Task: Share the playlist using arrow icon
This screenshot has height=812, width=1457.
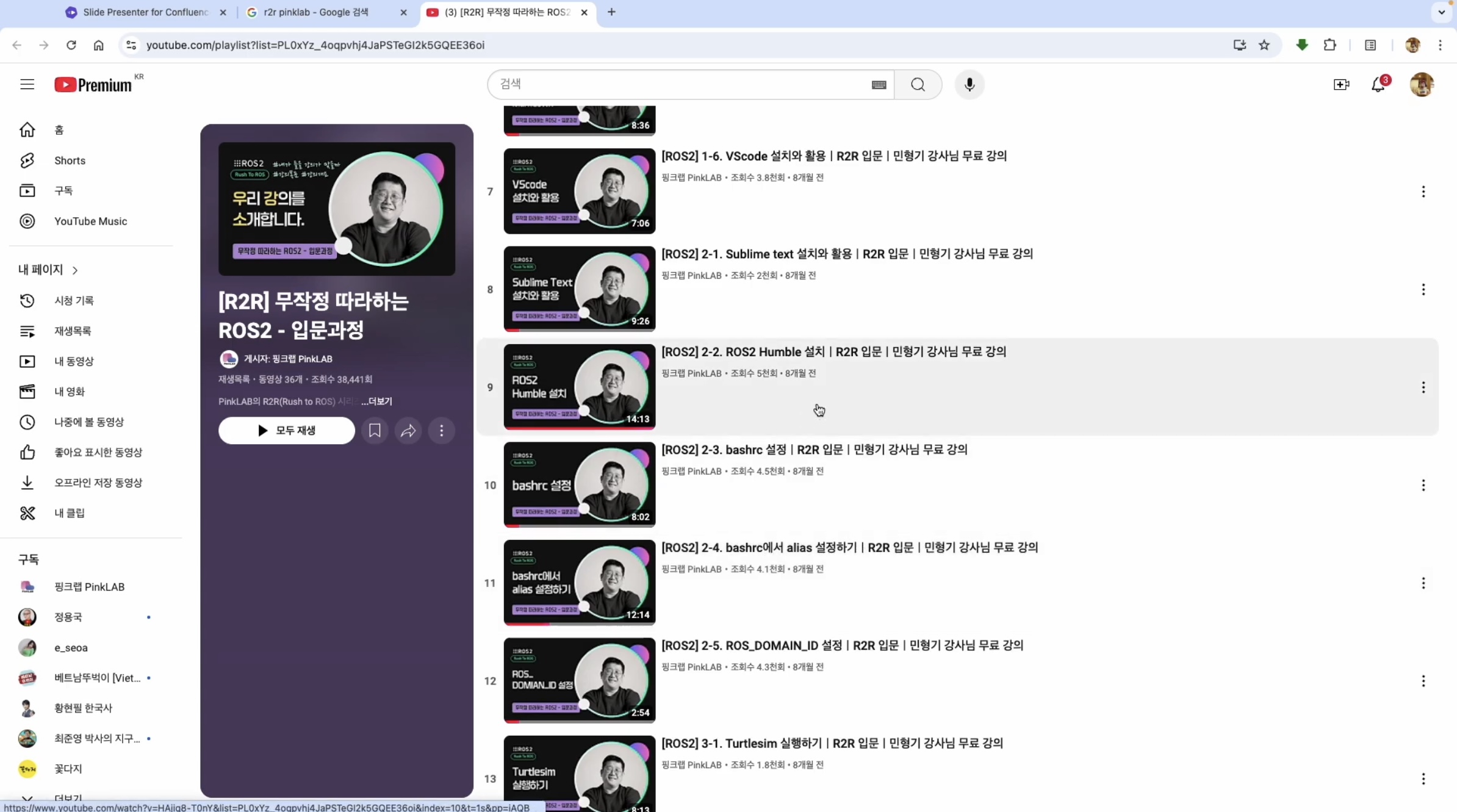Action: click(408, 431)
